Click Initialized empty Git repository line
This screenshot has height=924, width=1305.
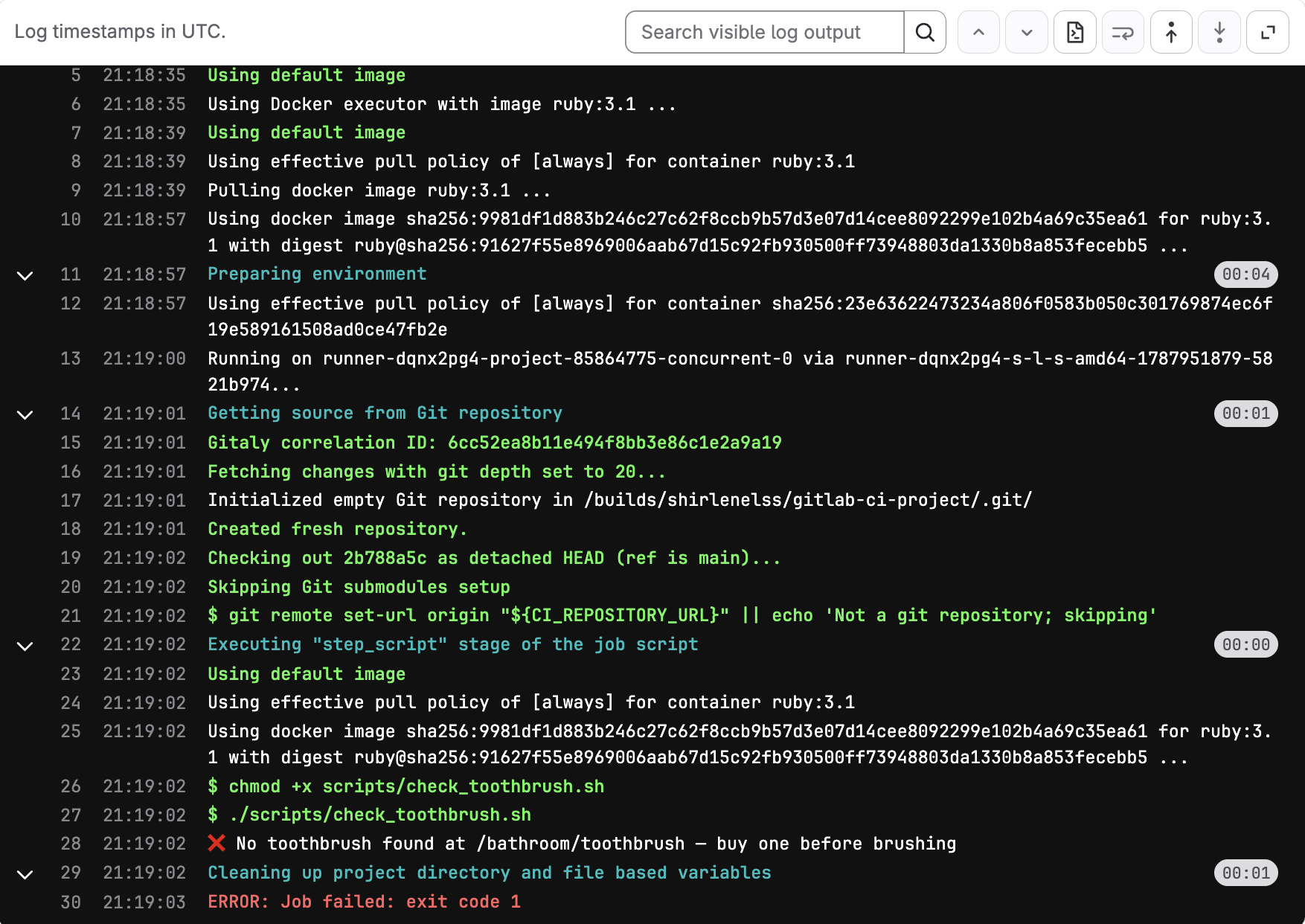tap(620, 500)
